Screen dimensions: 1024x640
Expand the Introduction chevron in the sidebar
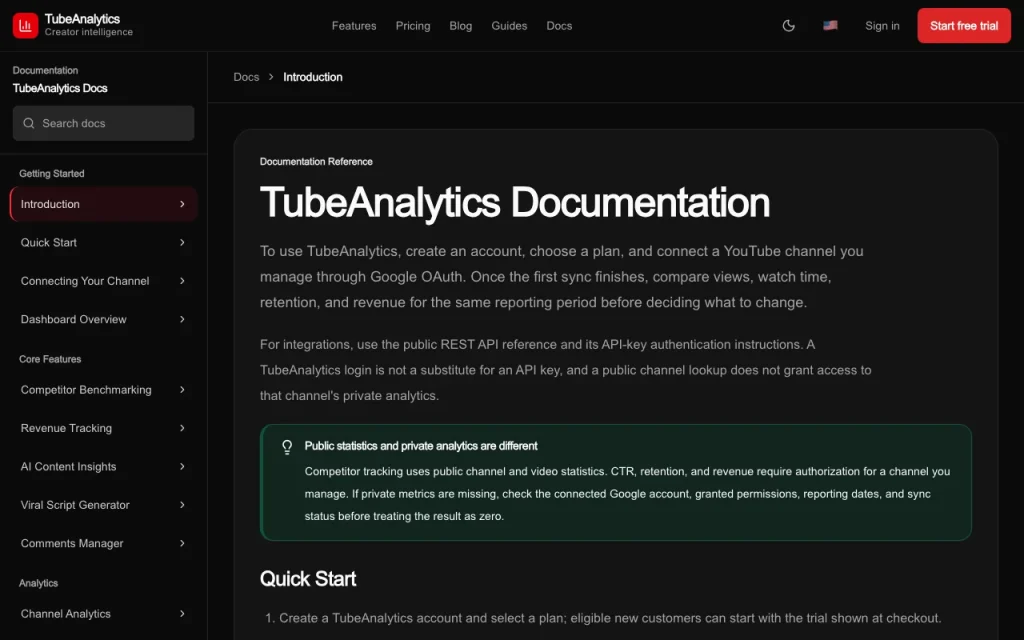pos(182,204)
